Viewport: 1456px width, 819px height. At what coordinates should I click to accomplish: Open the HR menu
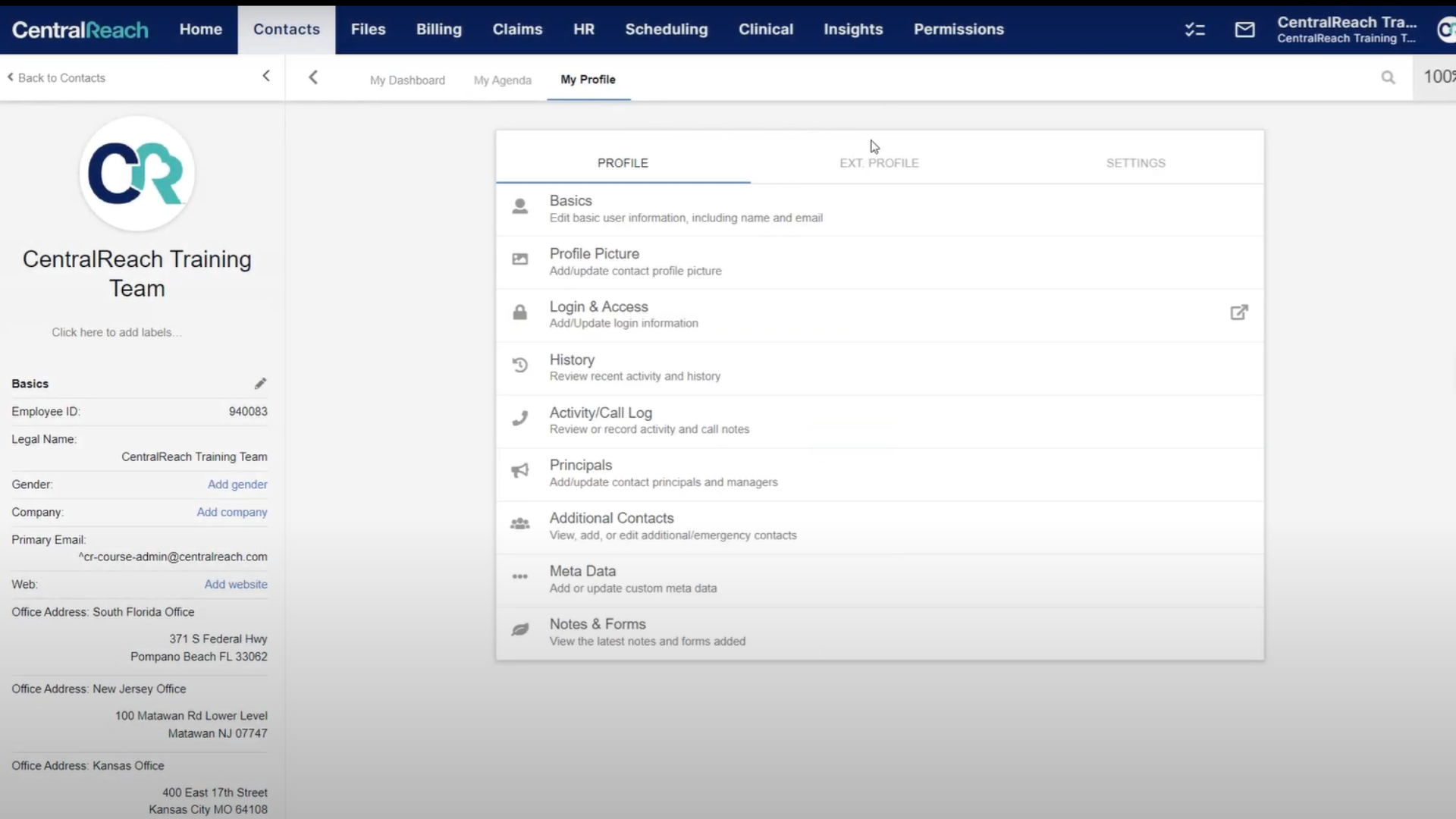[x=584, y=30]
